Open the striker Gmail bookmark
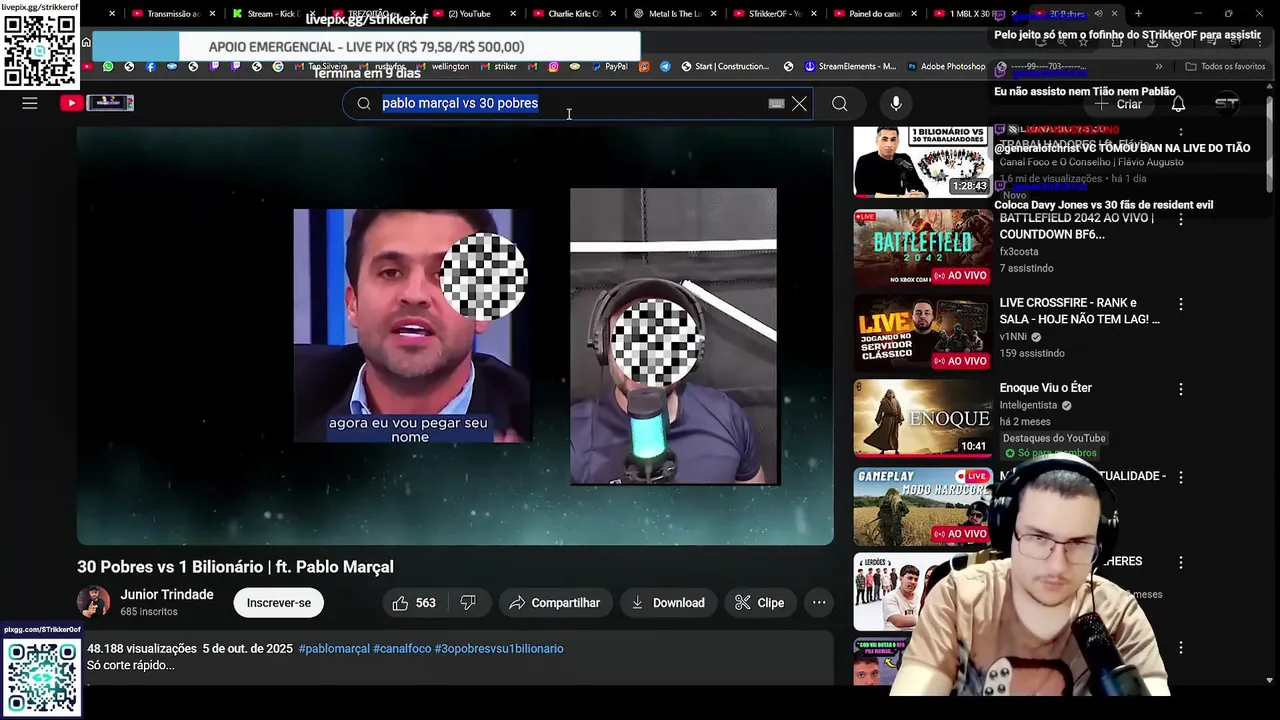The image size is (1280, 720). [499, 67]
